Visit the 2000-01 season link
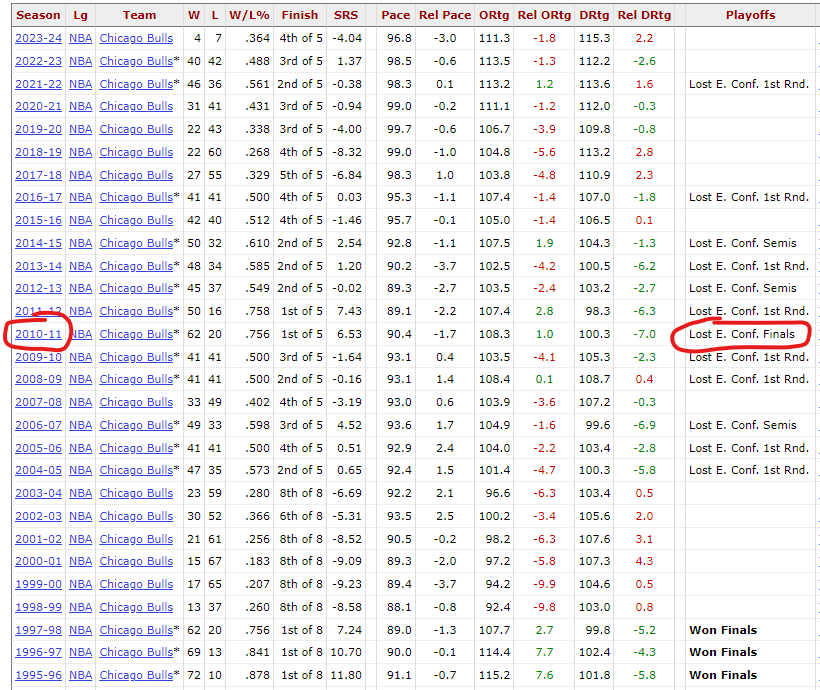 pos(38,561)
